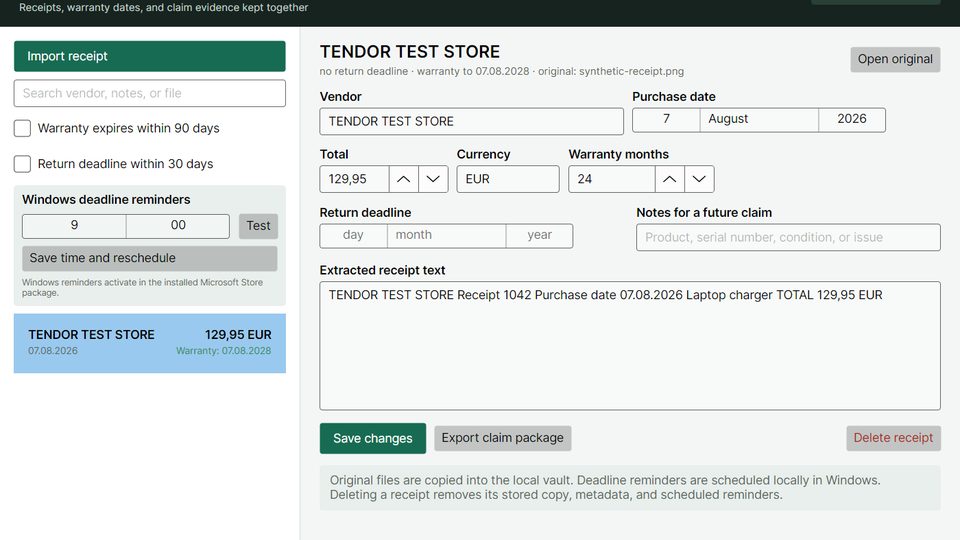Click the Delete receipt button
Image resolution: width=960 pixels, height=540 pixels.
[x=893, y=438]
